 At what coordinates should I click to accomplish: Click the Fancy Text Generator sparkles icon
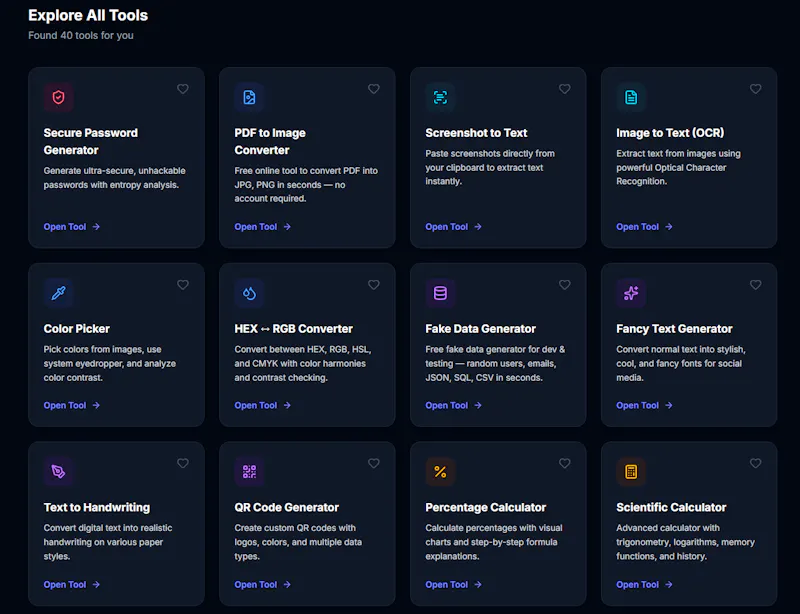click(631, 293)
